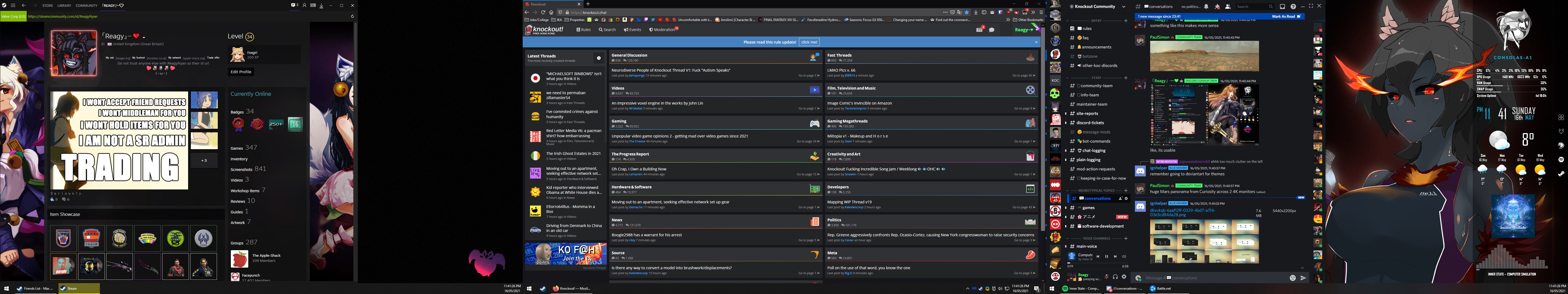The width and height of the screenshot is (1568, 294).
Task: Toggle conversations channel notification bell
Action: 1206,7
